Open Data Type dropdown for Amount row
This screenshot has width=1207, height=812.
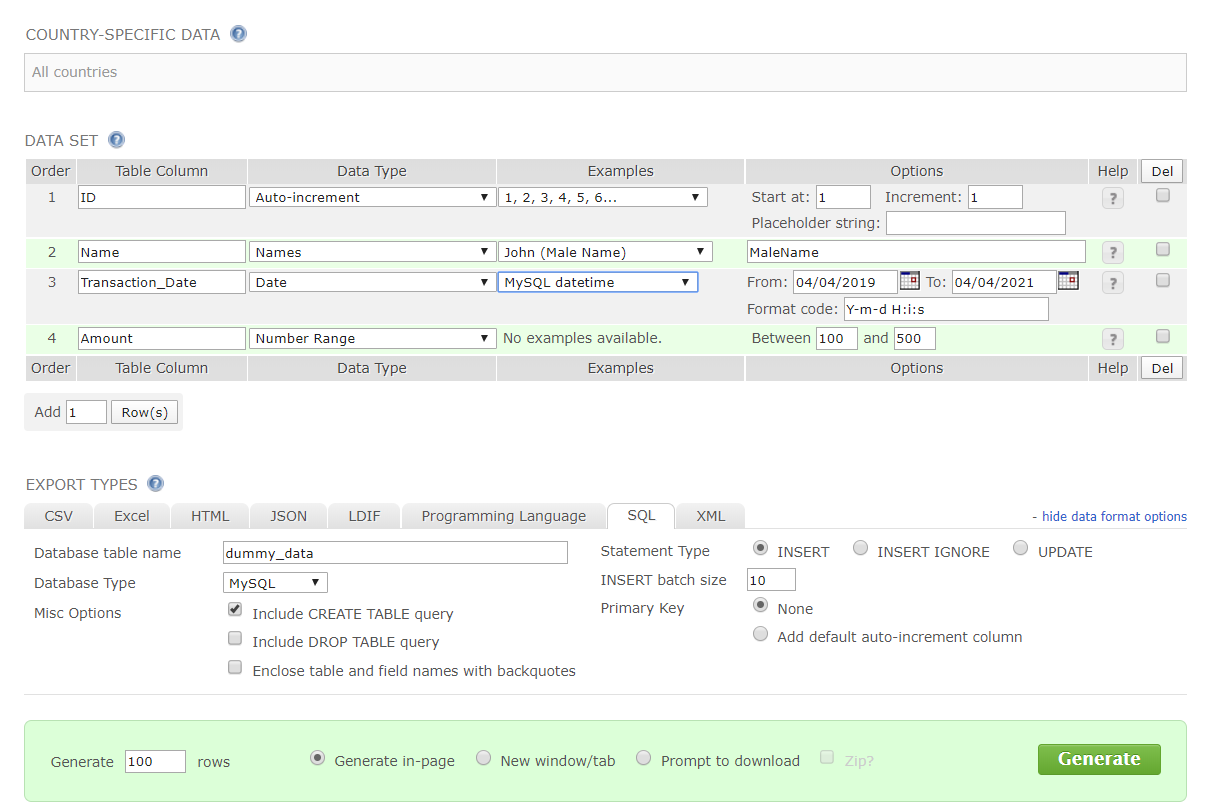(372, 339)
